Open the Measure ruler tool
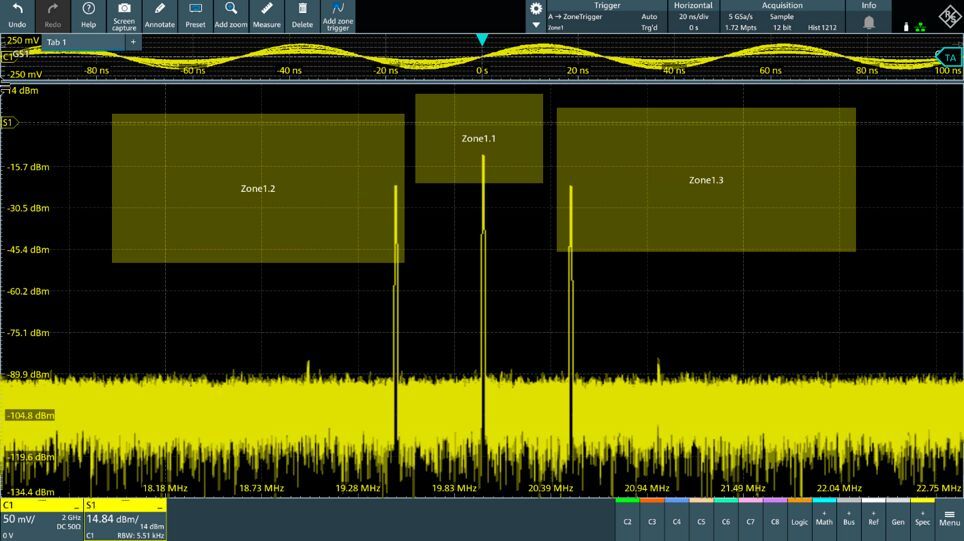964x541 pixels. (x=266, y=15)
